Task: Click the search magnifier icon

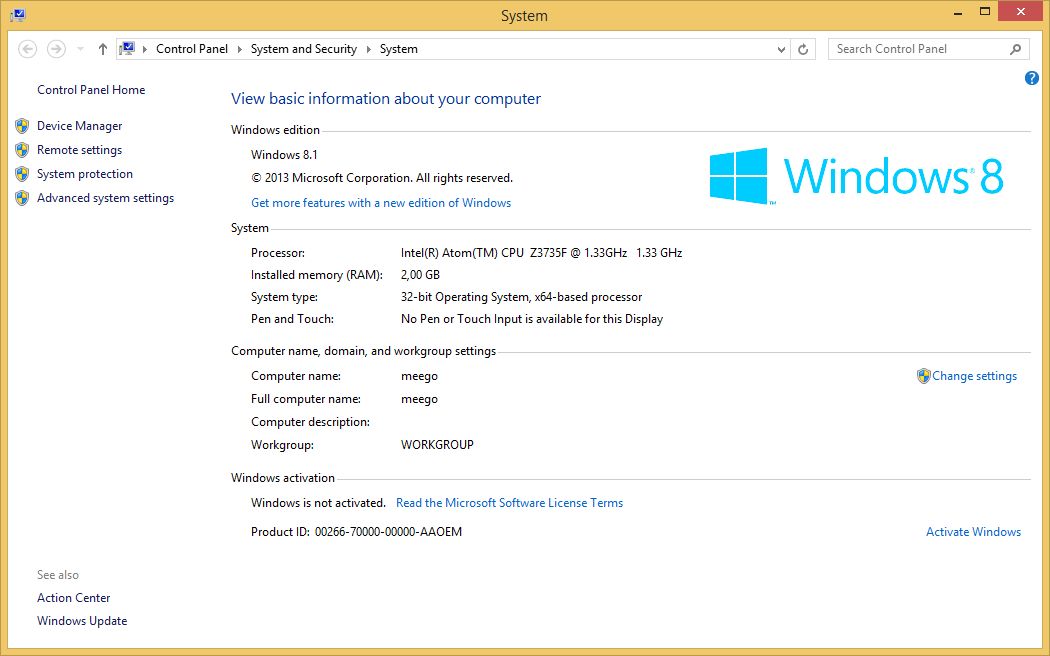Action: coord(1015,49)
